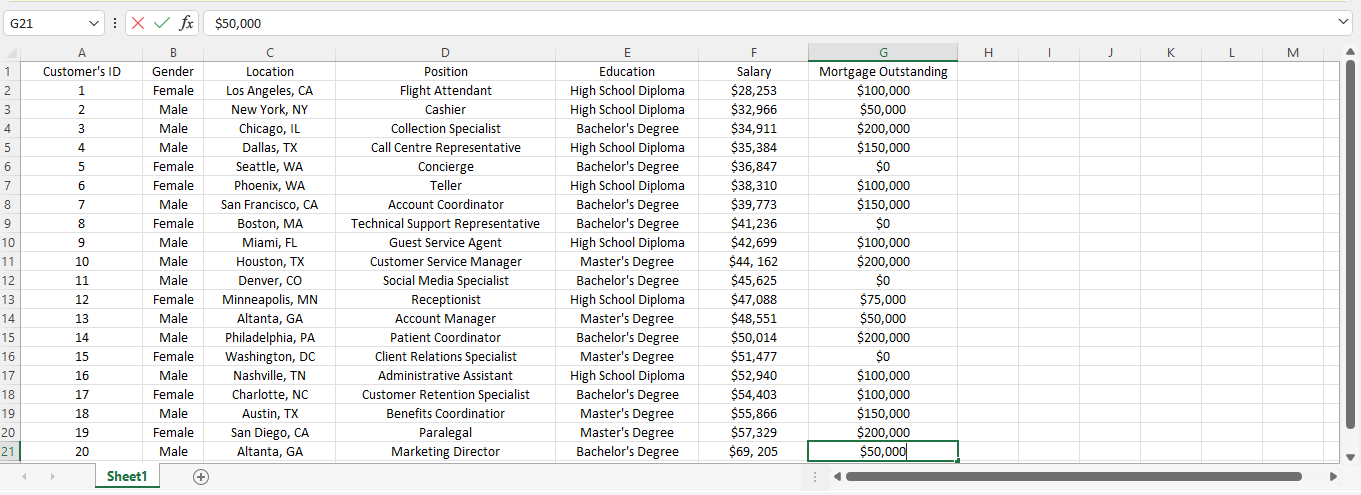This screenshot has width=1361, height=495.
Task: Open the Insert Function fx dialog
Action: 186,23
